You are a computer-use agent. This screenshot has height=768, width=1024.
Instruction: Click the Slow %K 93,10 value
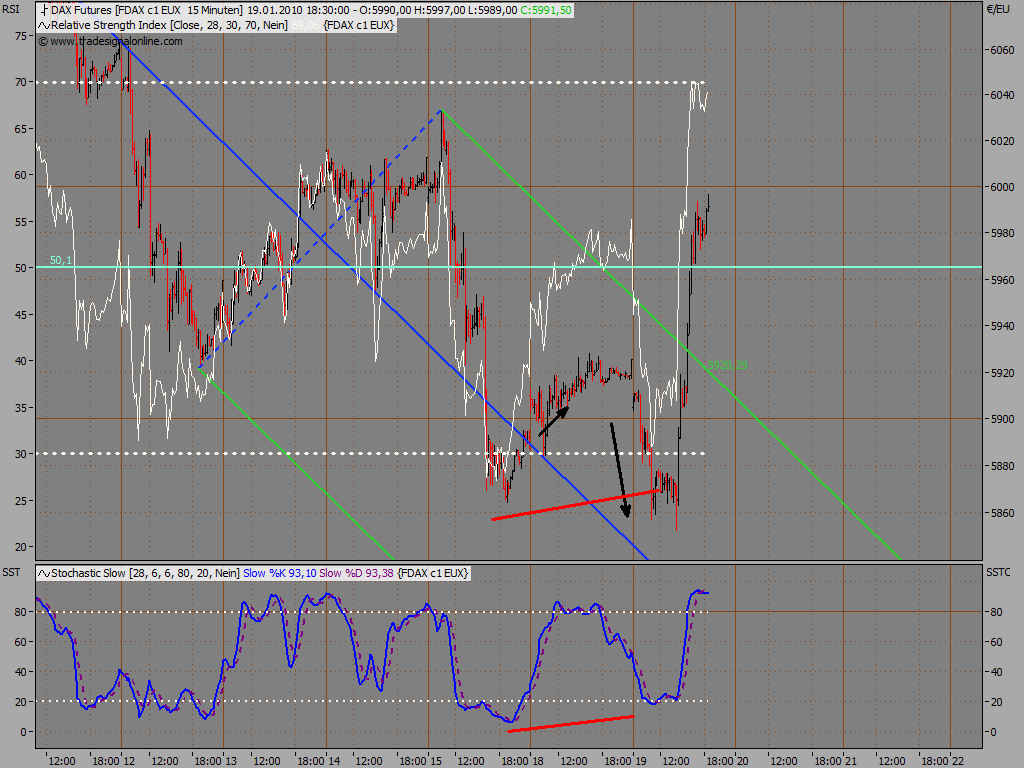tap(280, 573)
